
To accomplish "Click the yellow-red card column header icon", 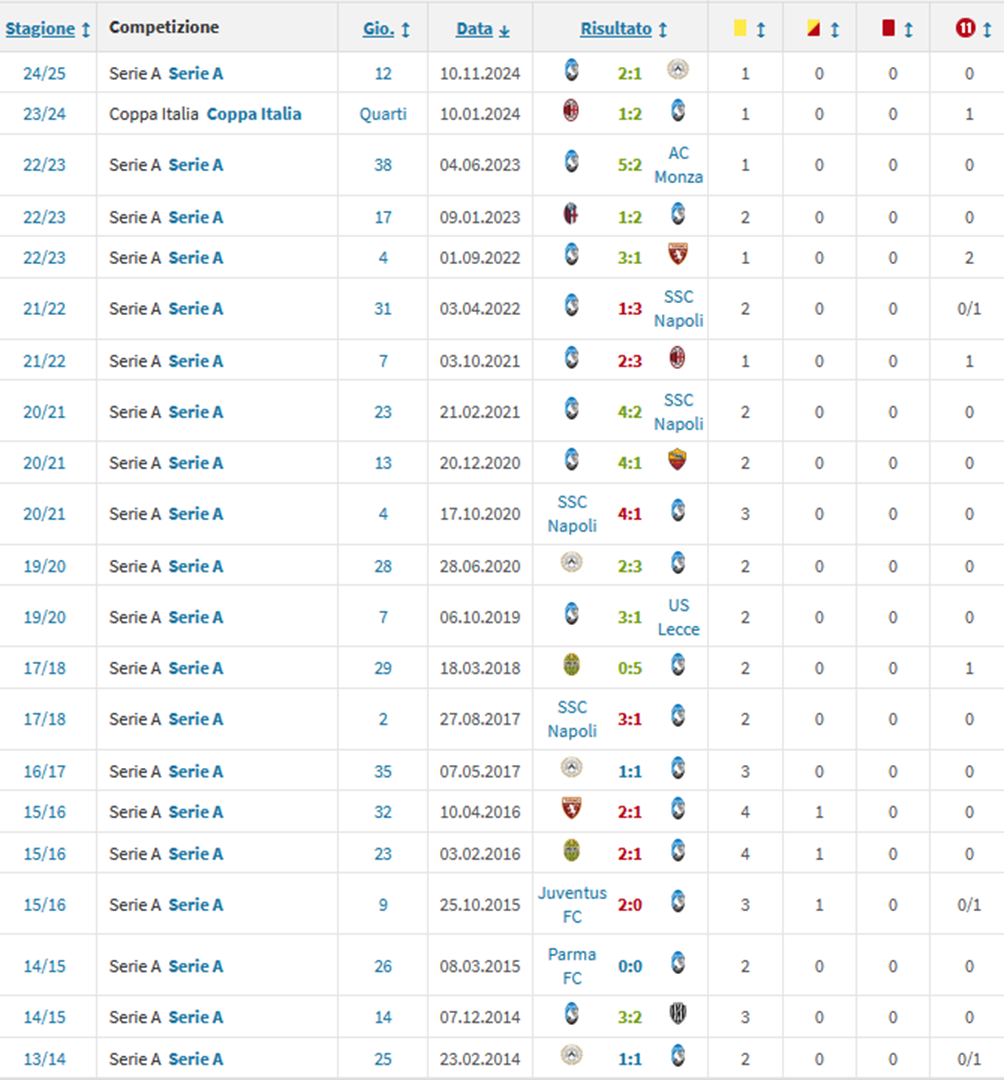I will 813,29.
